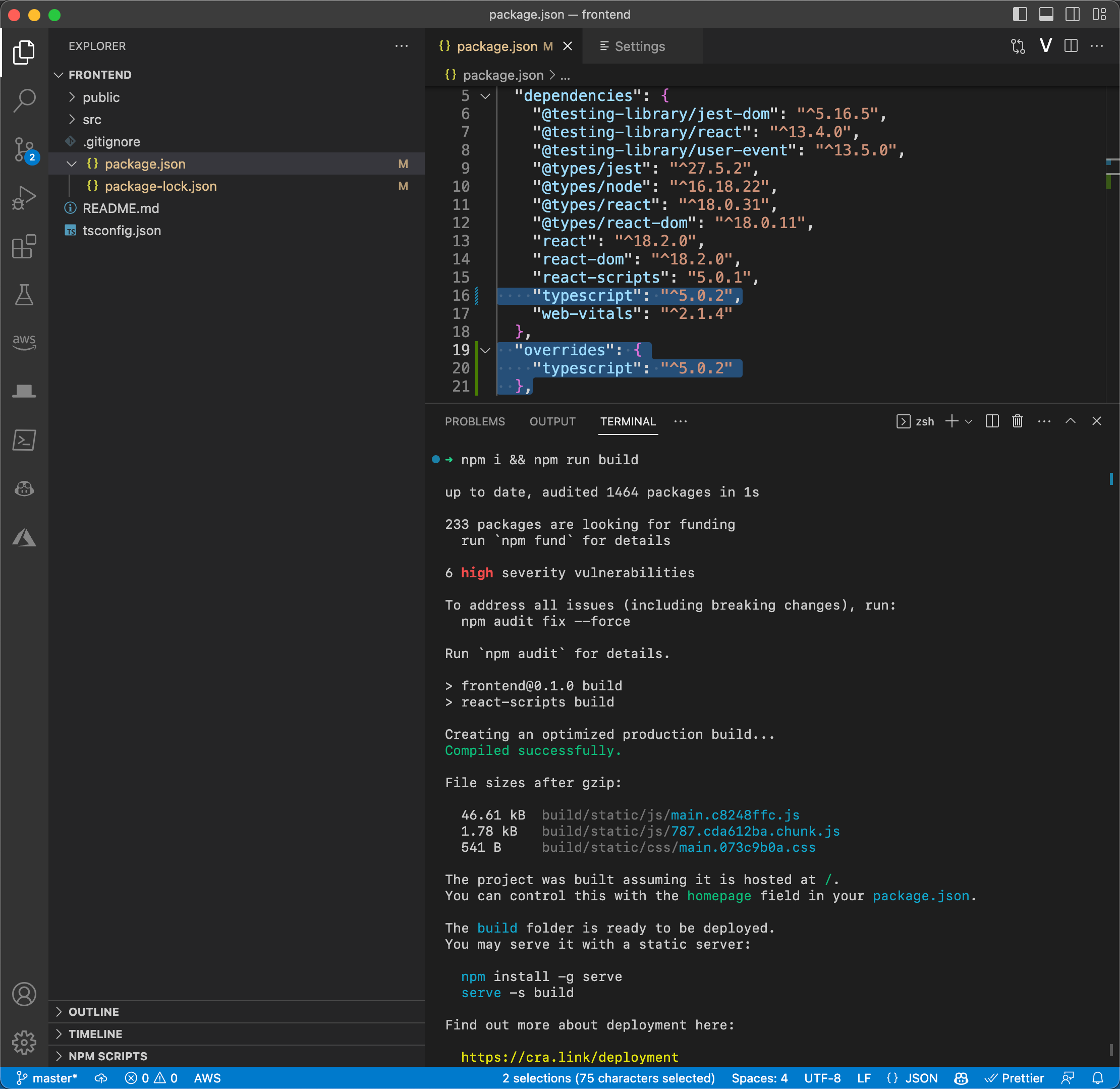Open the cra.link/deployment URL in terminal

tap(570, 1057)
